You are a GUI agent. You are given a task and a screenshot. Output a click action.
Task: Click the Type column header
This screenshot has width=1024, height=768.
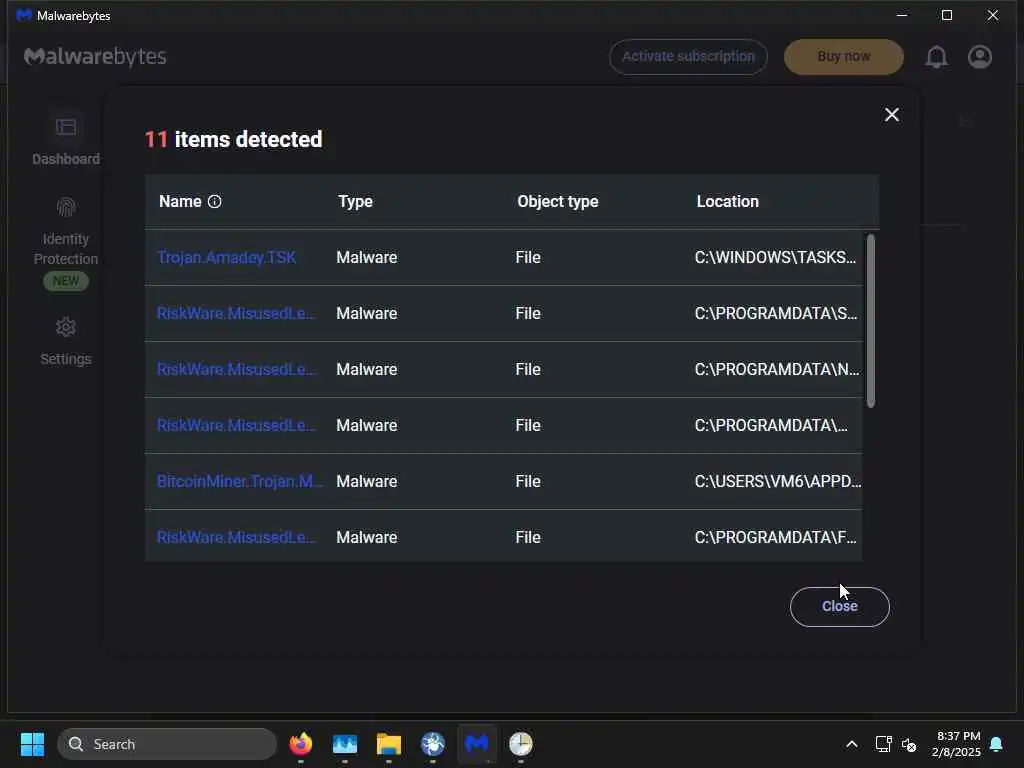[355, 201]
